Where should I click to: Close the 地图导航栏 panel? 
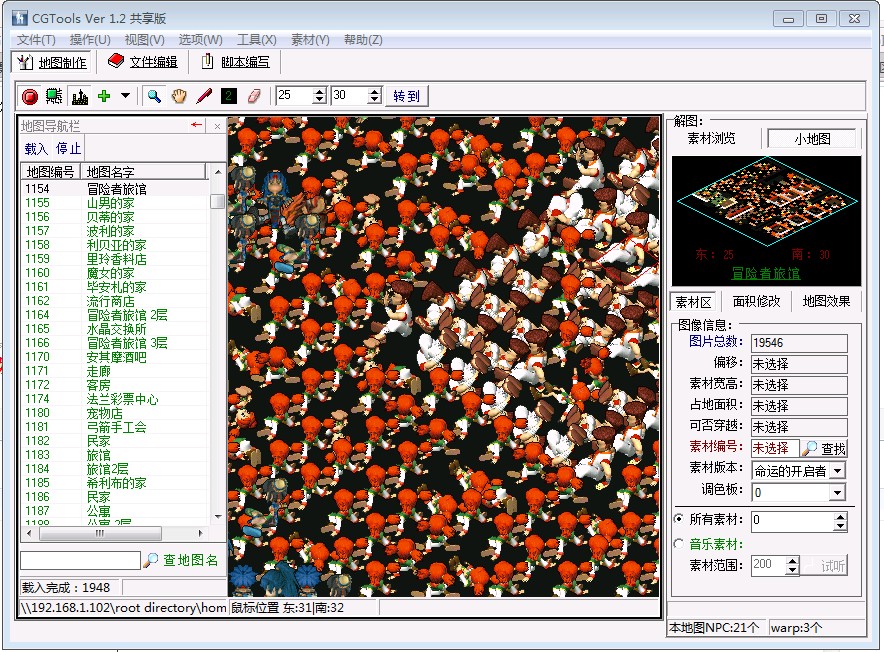click(217, 126)
